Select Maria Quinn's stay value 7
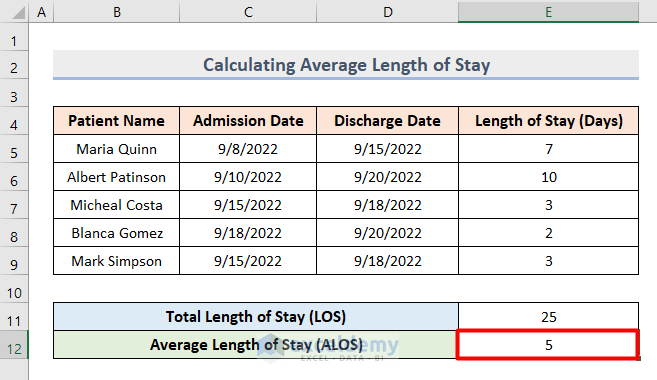657x380 pixels. tap(548, 149)
